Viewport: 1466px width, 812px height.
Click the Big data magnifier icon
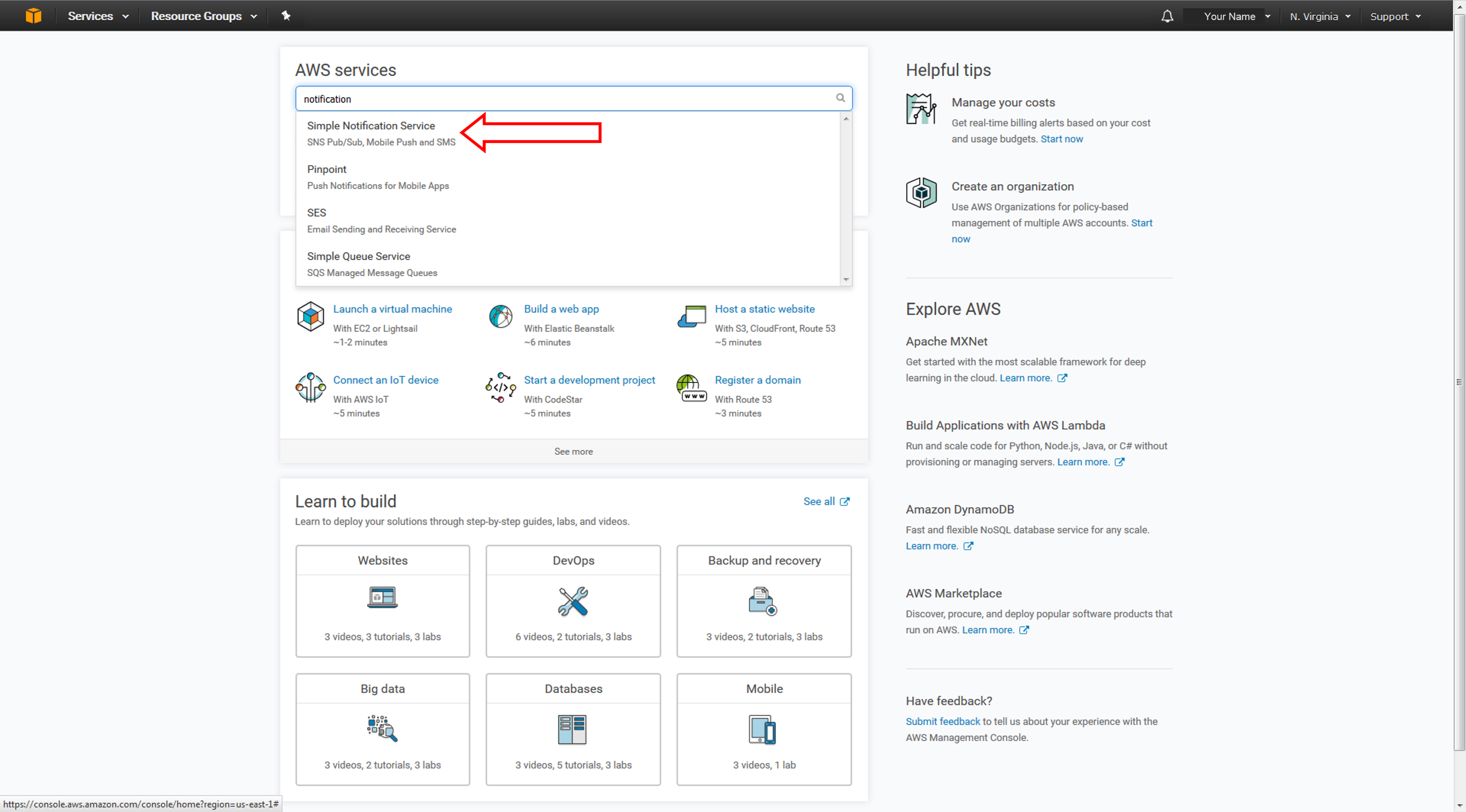tap(383, 729)
